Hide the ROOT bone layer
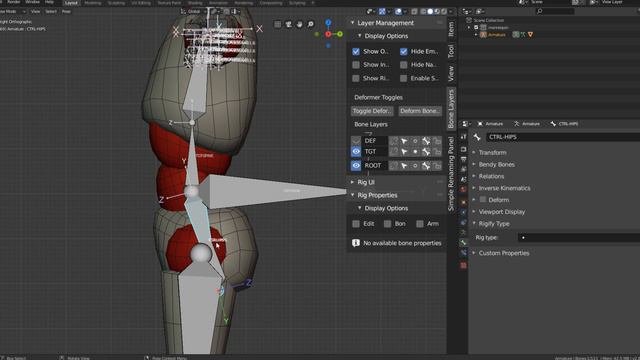This screenshot has width=640, height=360. pyautogui.click(x=356, y=166)
